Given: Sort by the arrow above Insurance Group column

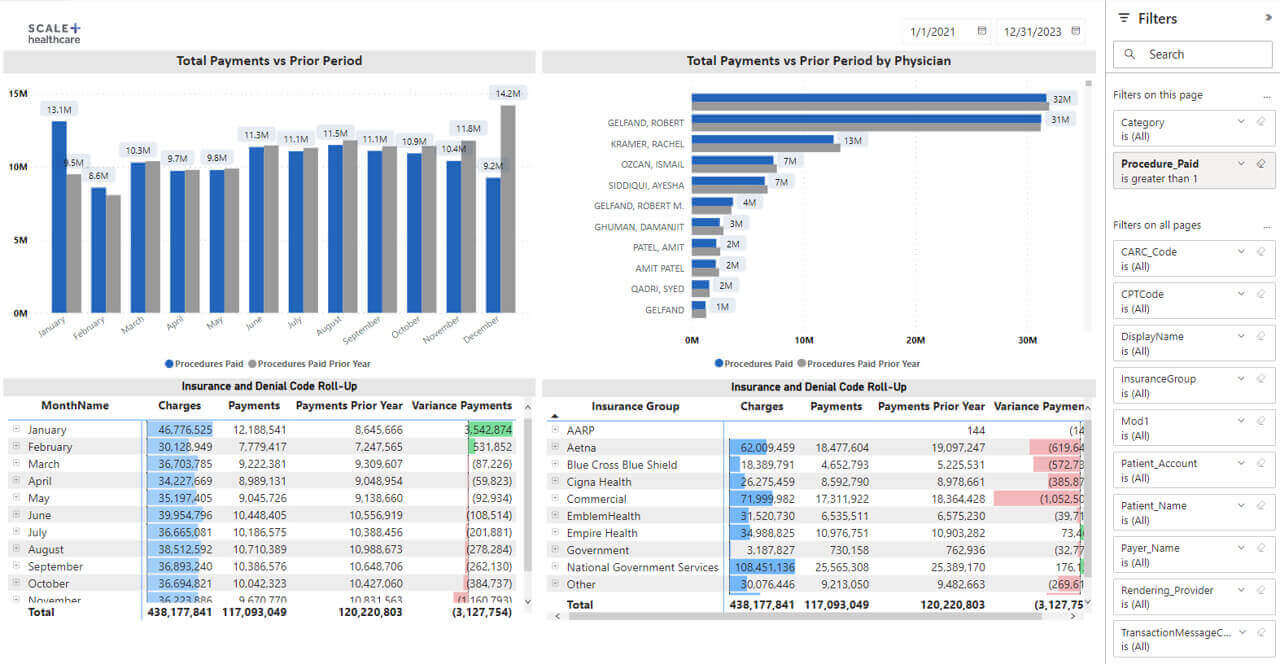Looking at the screenshot, I should coord(555,416).
